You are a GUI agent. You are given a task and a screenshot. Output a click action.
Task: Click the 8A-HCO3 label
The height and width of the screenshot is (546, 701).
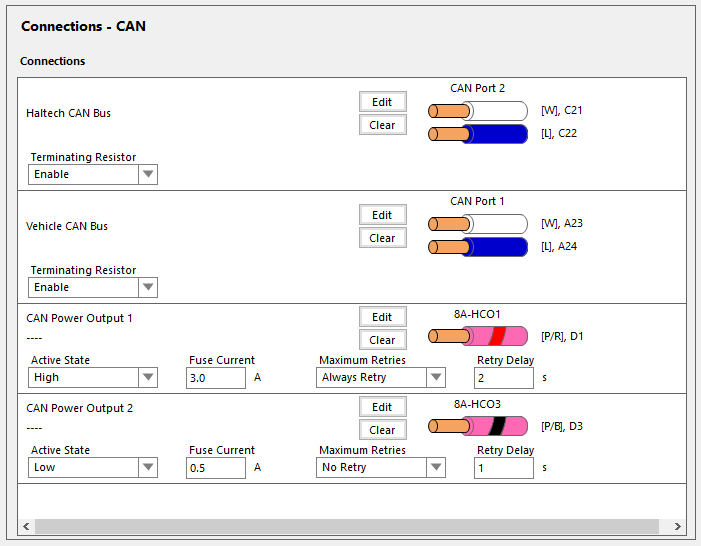coord(477,404)
